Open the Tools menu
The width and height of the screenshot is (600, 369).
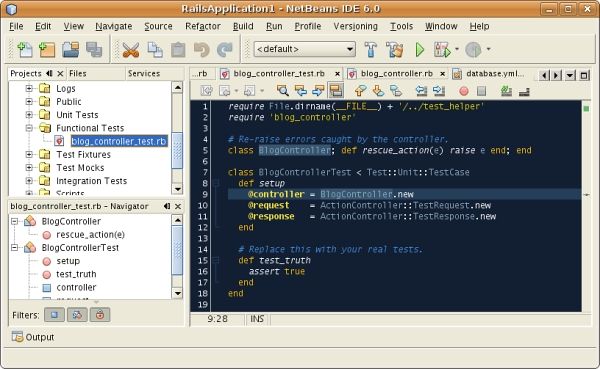[401, 26]
